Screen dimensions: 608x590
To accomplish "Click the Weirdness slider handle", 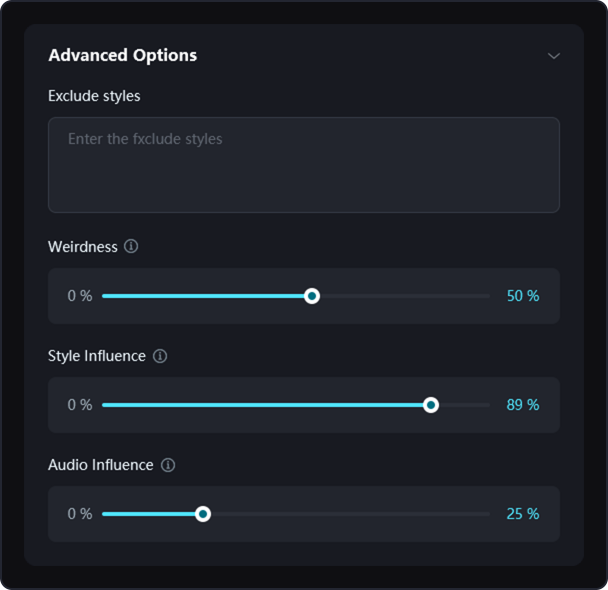I will [x=312, y=296].
